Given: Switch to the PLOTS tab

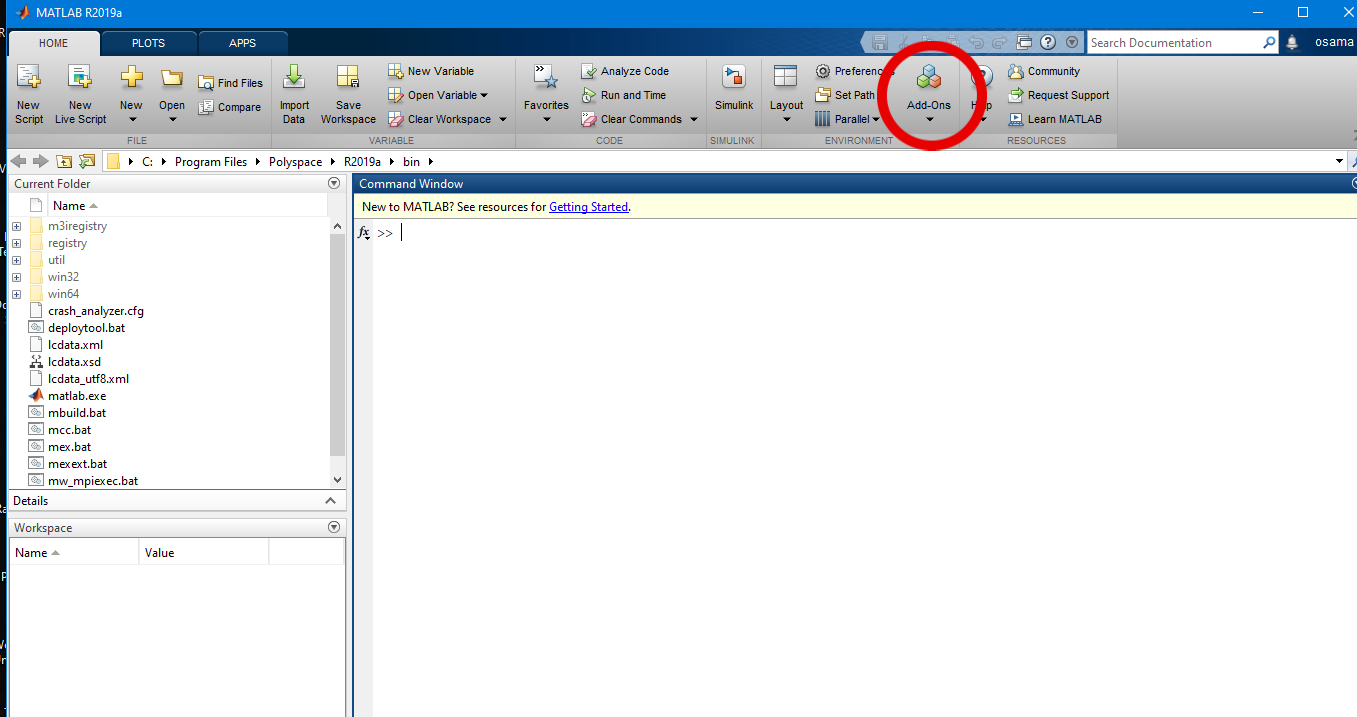Looking at the screenshot, I should [148, 43].
